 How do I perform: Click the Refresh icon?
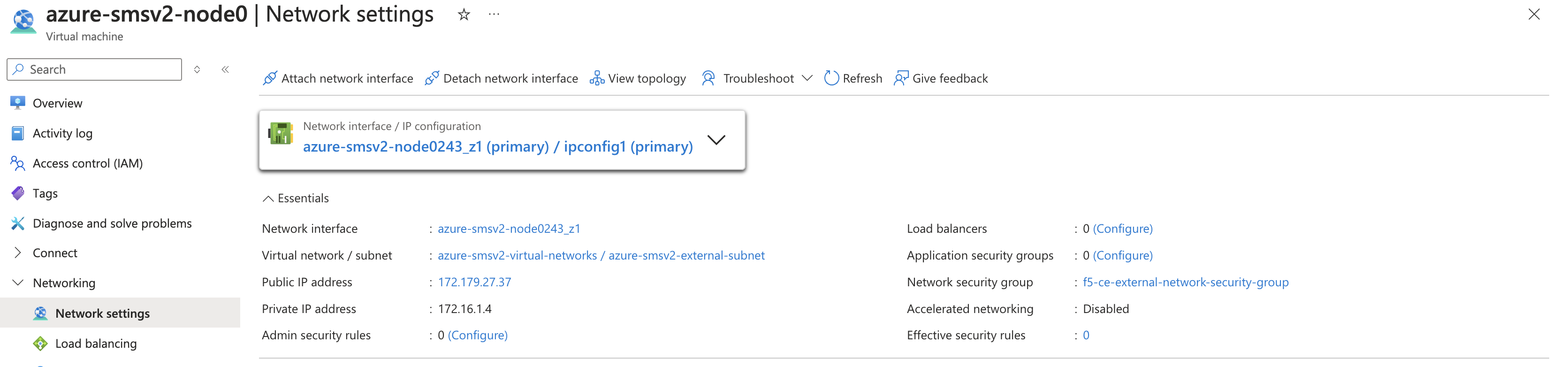point(831,78)
